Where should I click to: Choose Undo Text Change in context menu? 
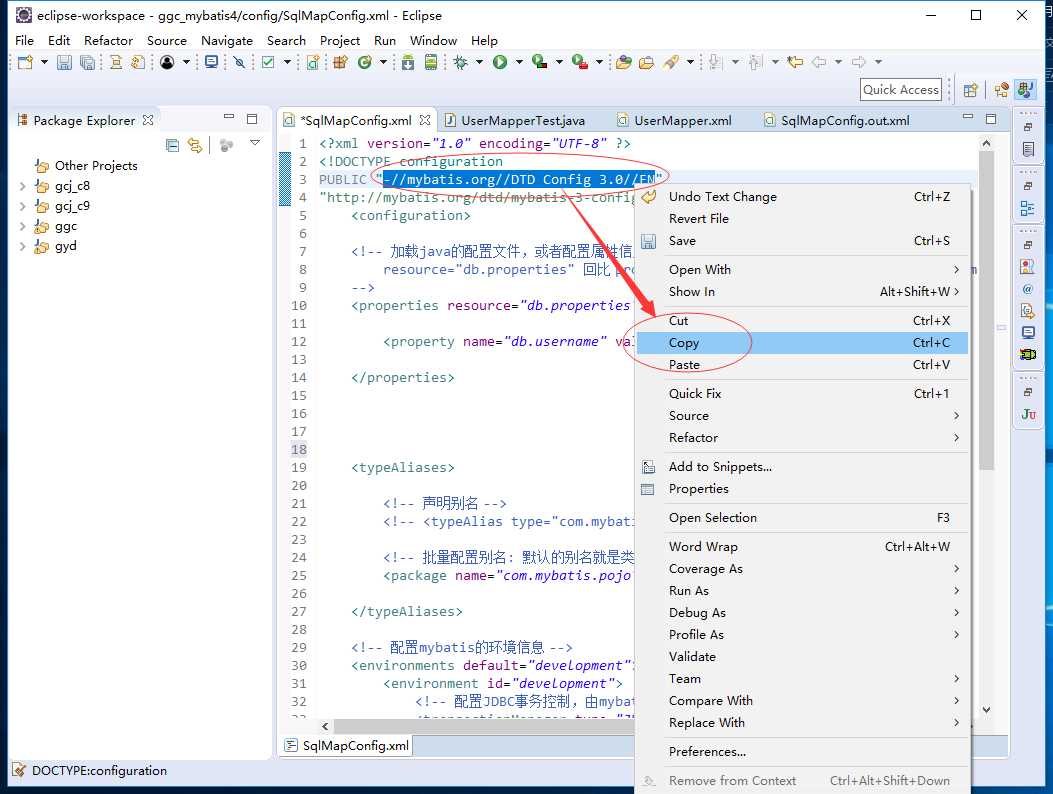pos(802,197)
